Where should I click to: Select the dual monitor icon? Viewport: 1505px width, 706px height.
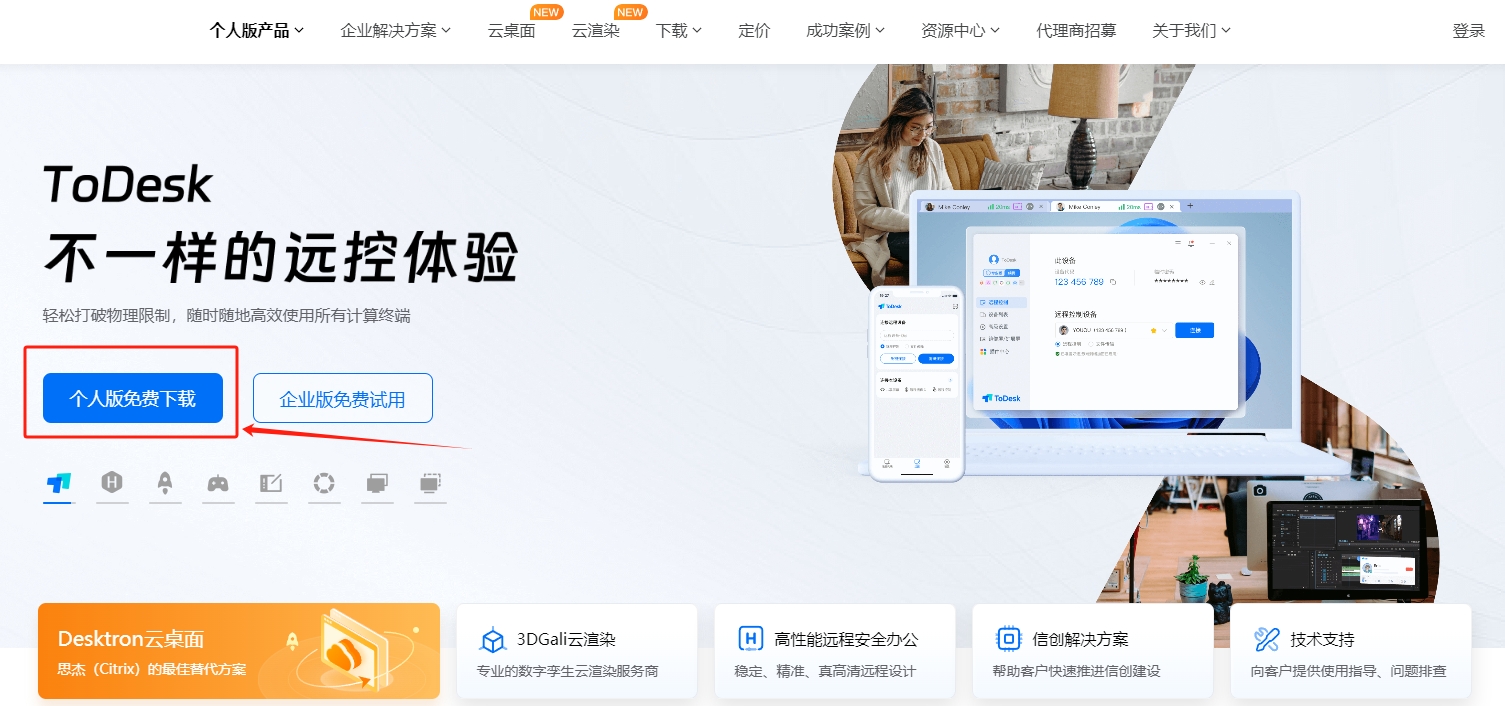377,484
